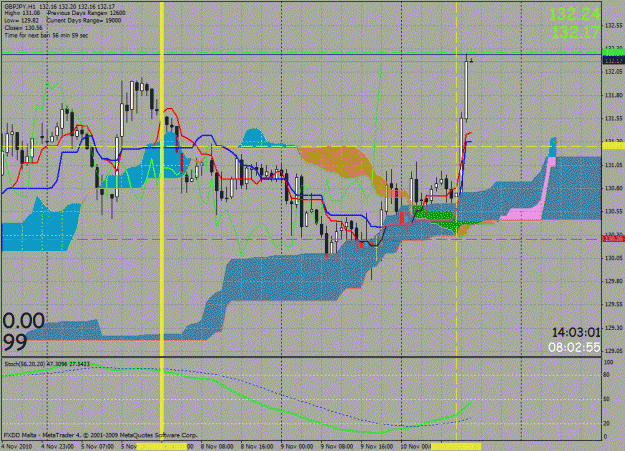This screenshot has height=451, width=625.
Task: Click the stochastic 80 level label
Action: [606, 375]
